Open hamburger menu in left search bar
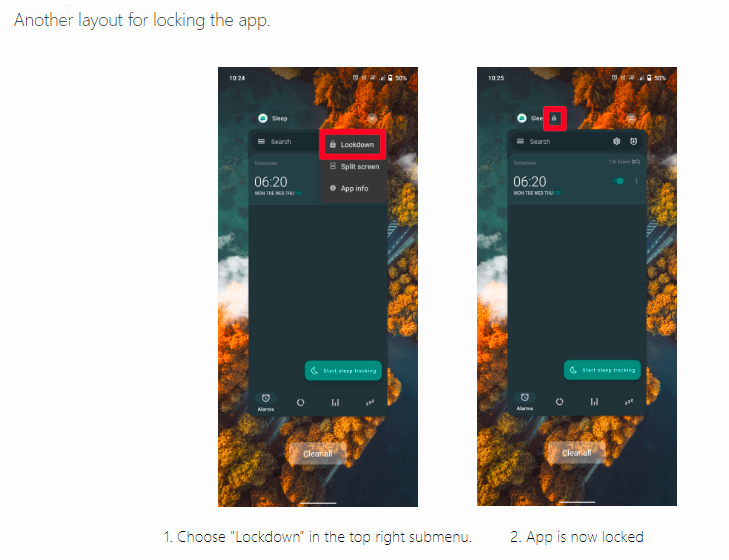Viewport: 729px width, 560px height. 261,141
